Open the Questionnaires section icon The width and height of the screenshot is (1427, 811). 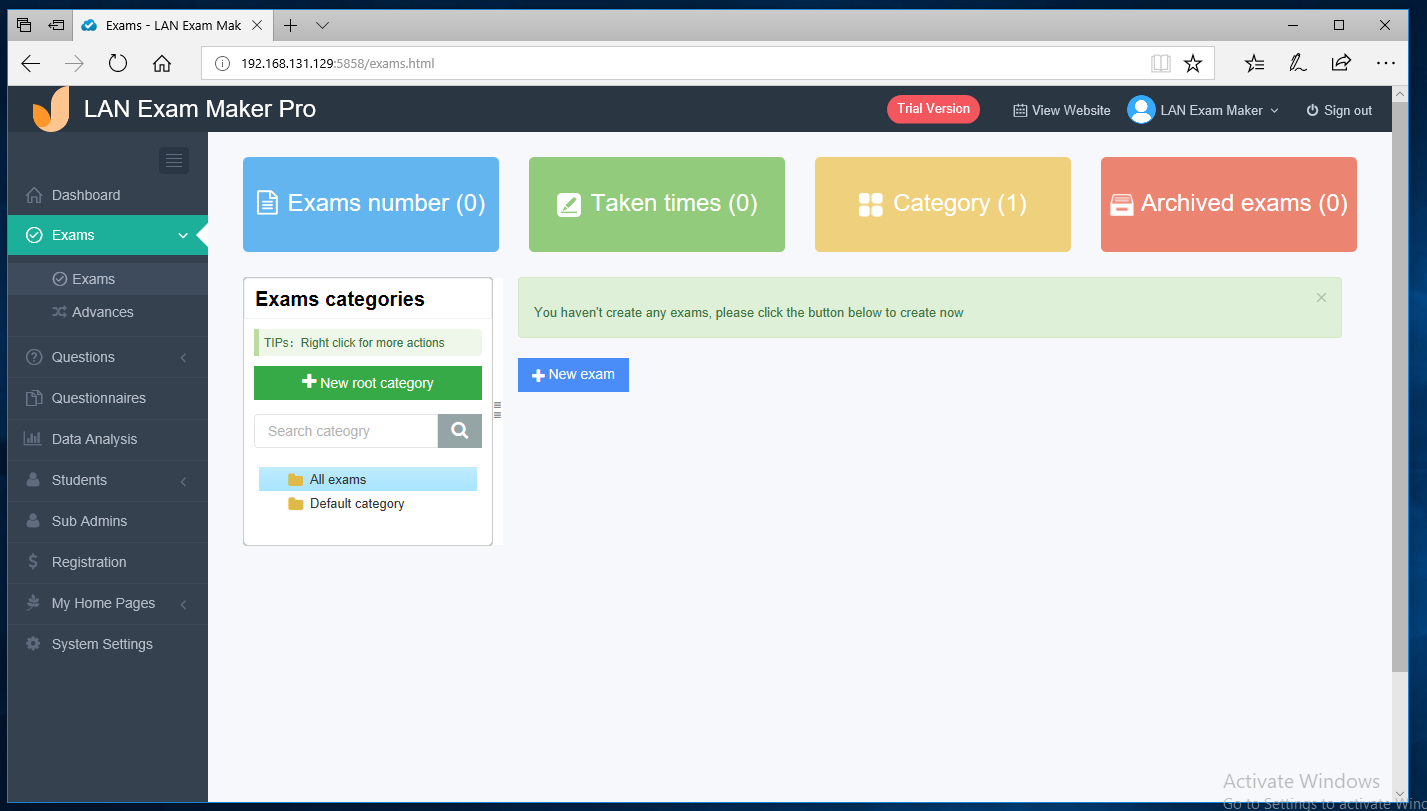coord(33,398)
